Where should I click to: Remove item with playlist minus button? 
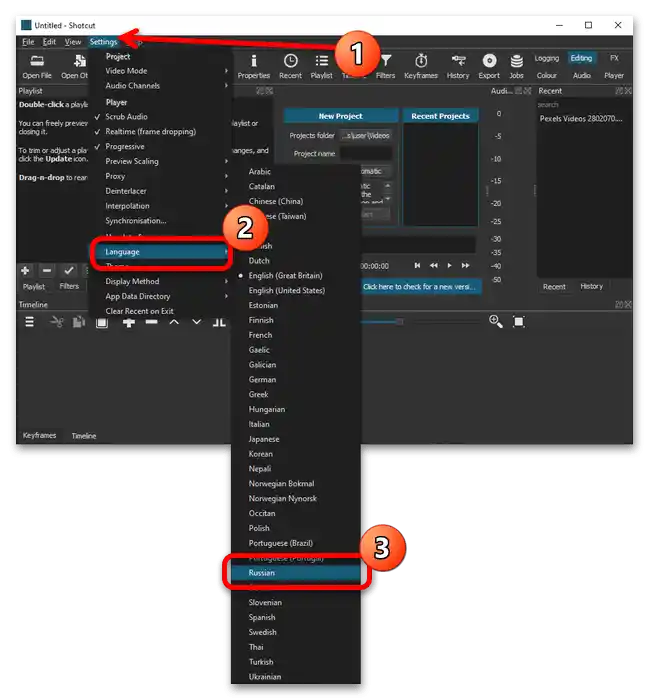coord(47,271)
